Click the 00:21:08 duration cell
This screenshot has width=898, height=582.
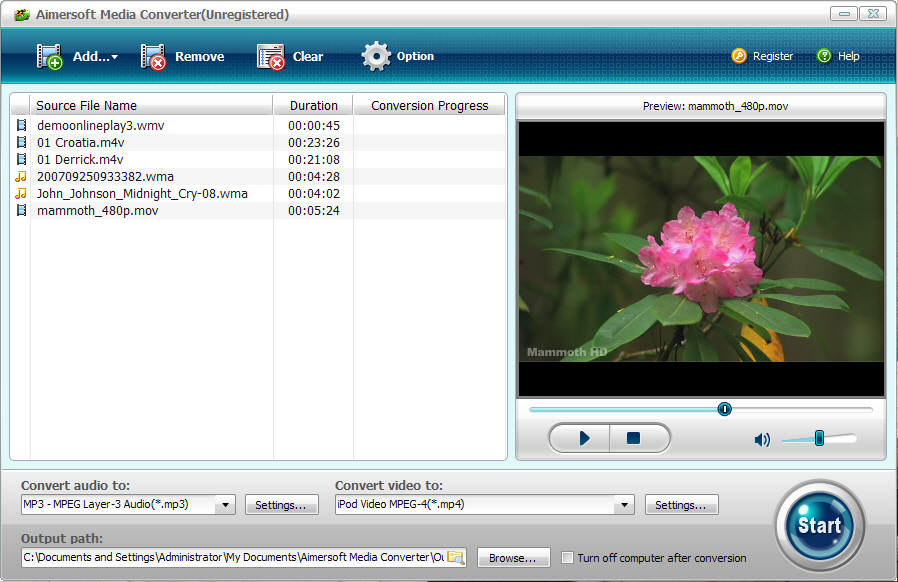tap(314, 160)
